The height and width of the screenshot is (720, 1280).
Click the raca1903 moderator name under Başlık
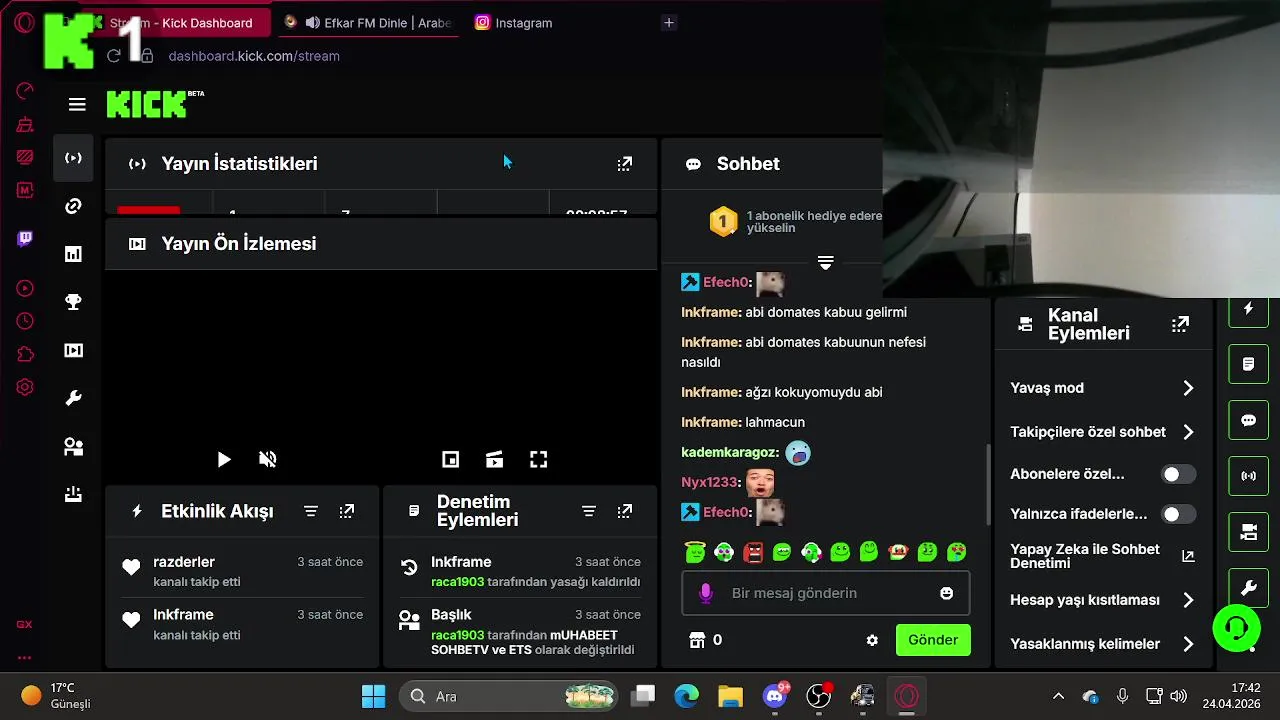(x=457, y=635)
